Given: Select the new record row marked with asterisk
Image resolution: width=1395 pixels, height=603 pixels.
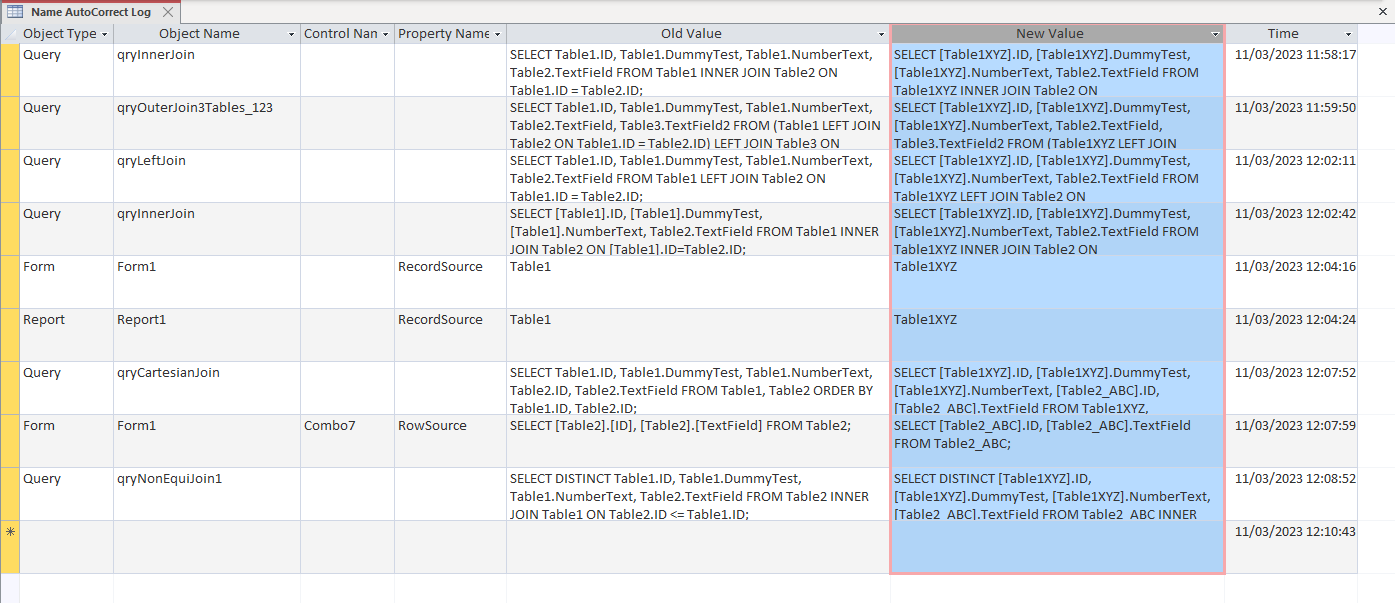Looking at the screenshot, I should click(10, 547).
